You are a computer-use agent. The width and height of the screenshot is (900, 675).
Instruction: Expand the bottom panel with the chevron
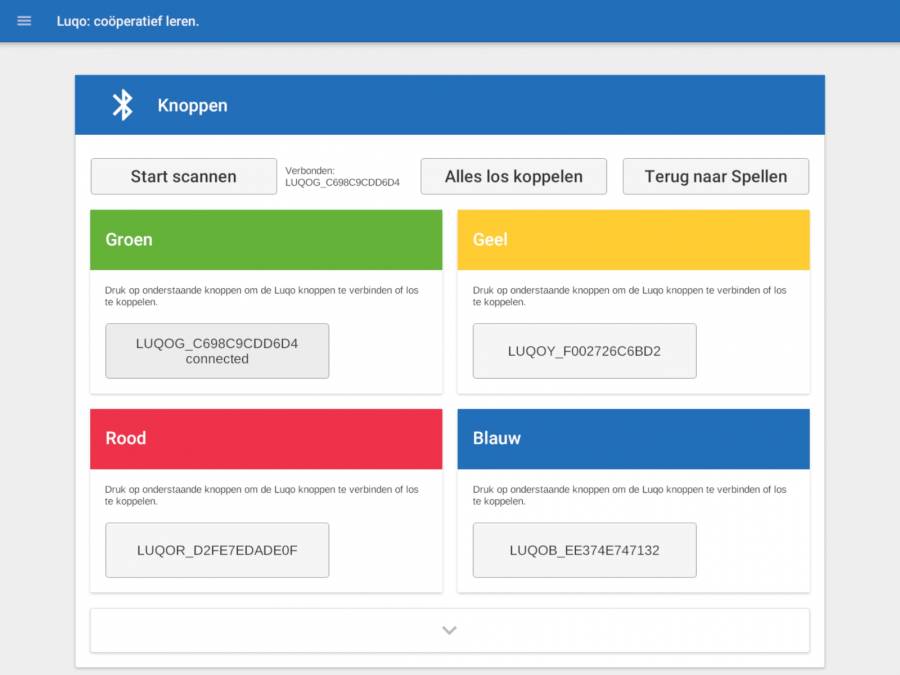click(449, 630)
